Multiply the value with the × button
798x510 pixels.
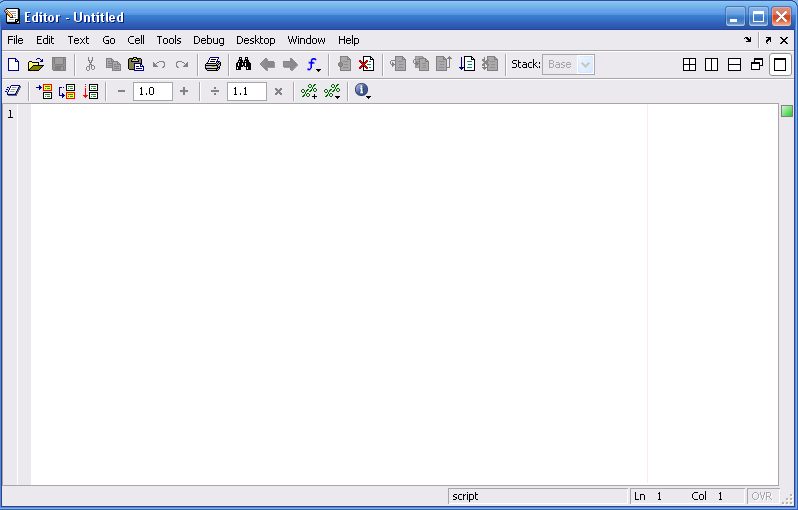pos(278,92)
